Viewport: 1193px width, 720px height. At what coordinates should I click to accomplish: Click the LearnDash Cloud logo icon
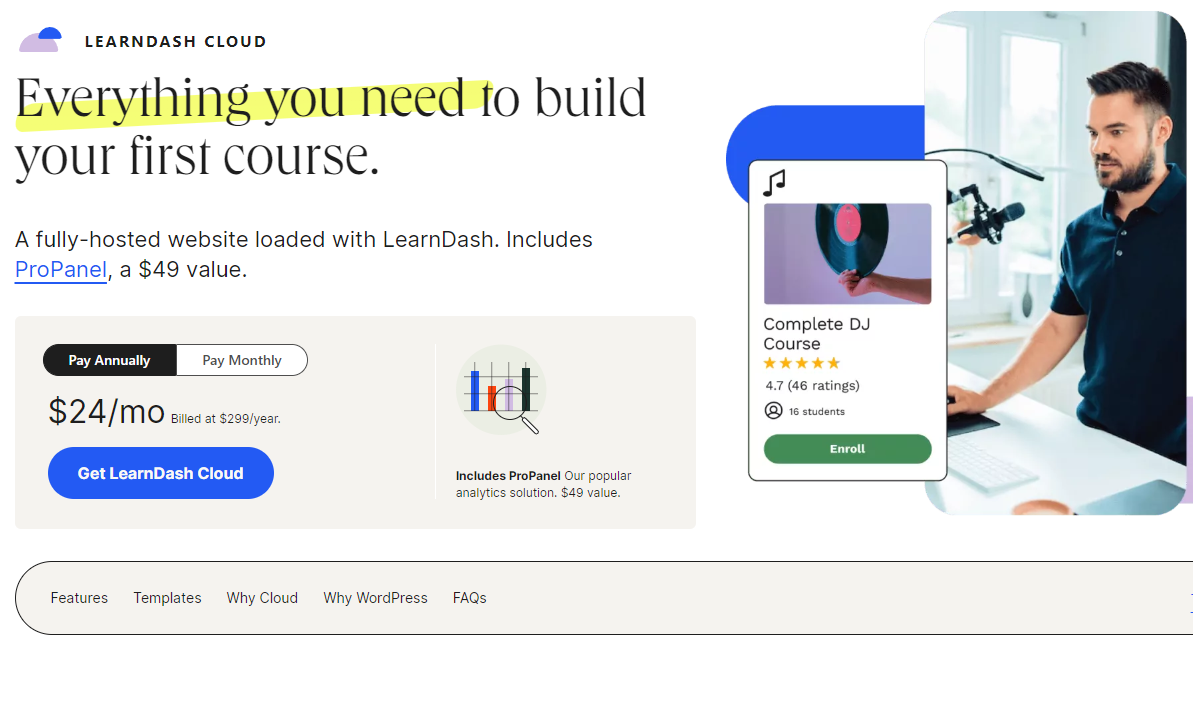click(x=40, y=40)
